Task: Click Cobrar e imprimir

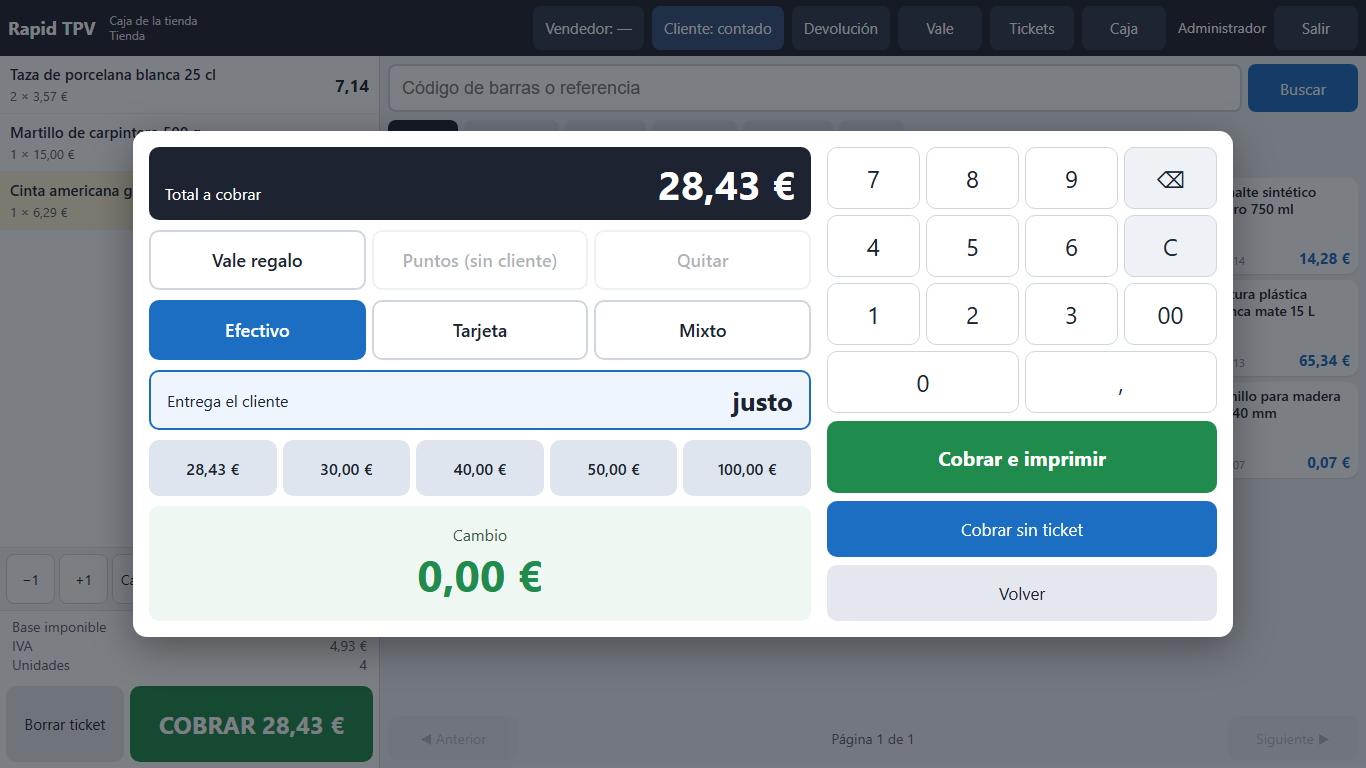Action: pos(1022,457)
